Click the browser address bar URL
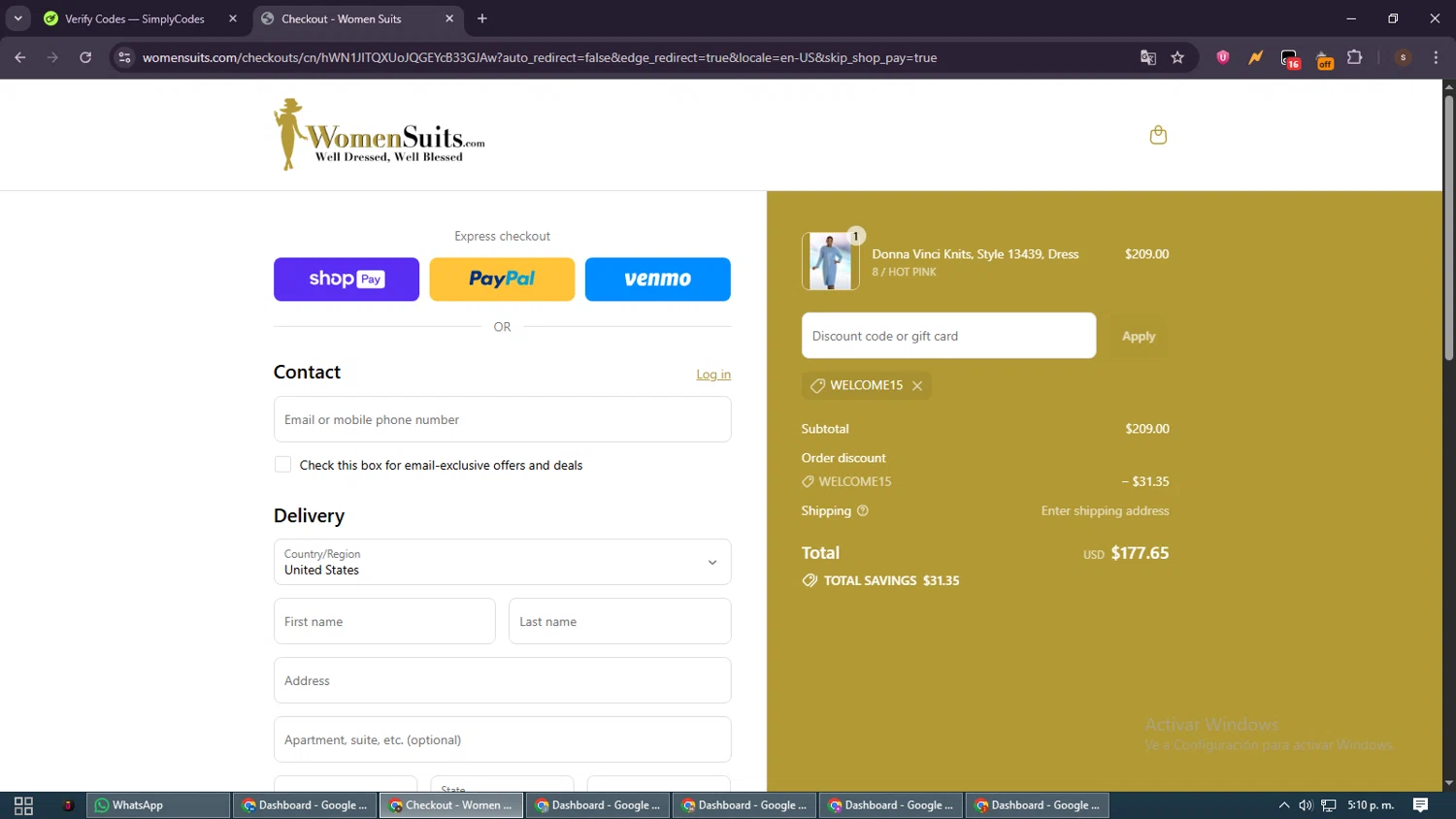The height and width of the screenshot is (819, 1456). 540,57
